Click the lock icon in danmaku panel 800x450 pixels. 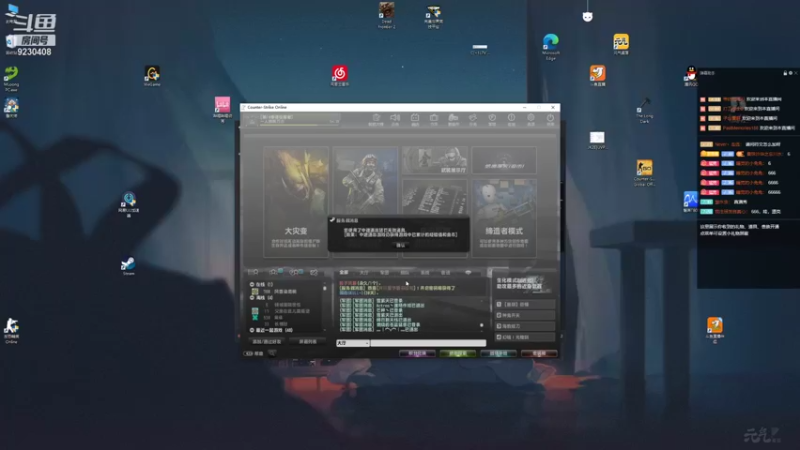(x=785, y=73)
